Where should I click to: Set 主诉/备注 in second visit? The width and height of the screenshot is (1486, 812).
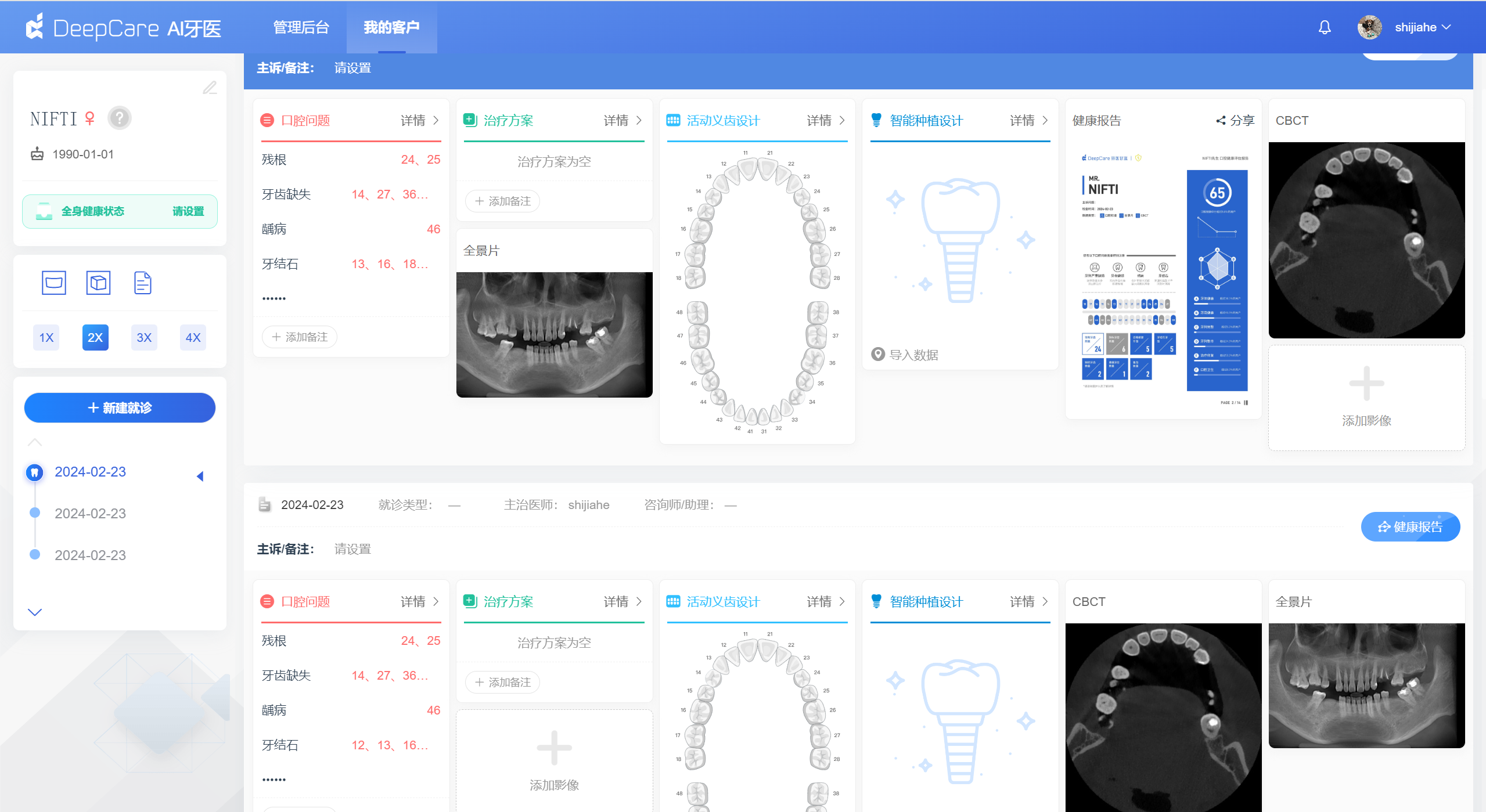352,549
